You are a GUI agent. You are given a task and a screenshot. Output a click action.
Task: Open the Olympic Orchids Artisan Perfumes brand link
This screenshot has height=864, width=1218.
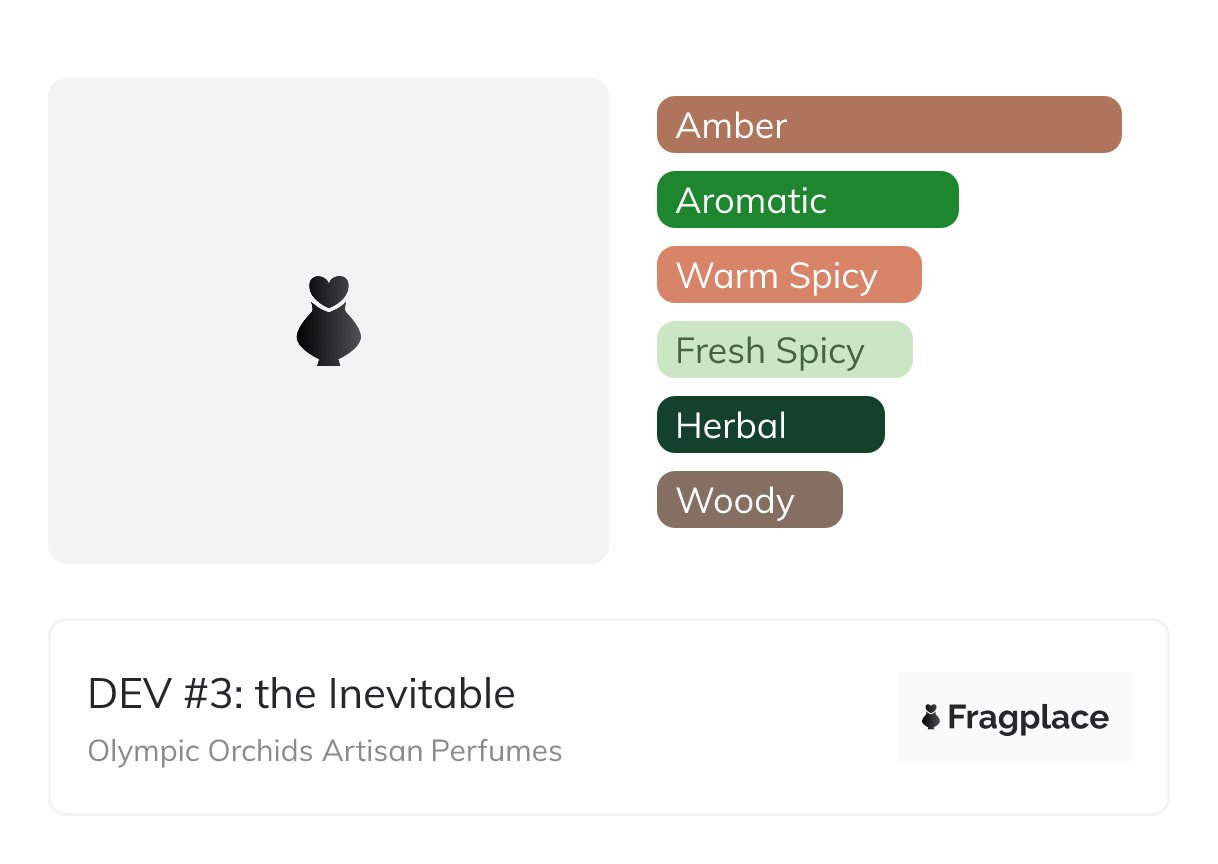[325, 751]
